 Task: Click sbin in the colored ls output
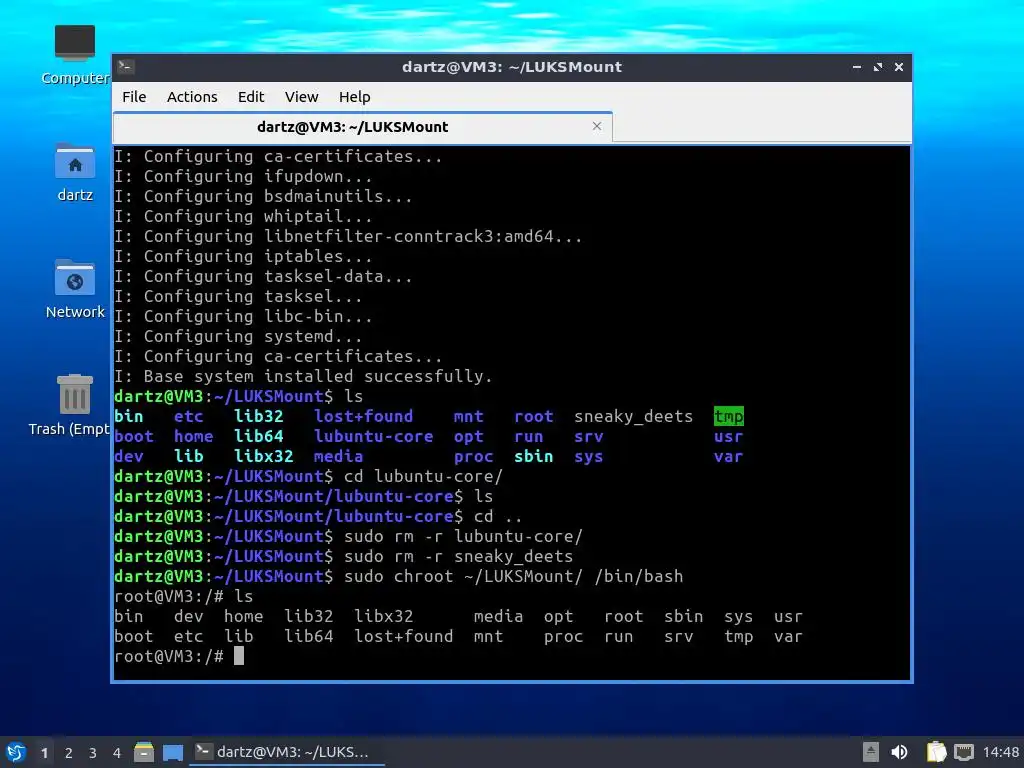tap(534, 456)
